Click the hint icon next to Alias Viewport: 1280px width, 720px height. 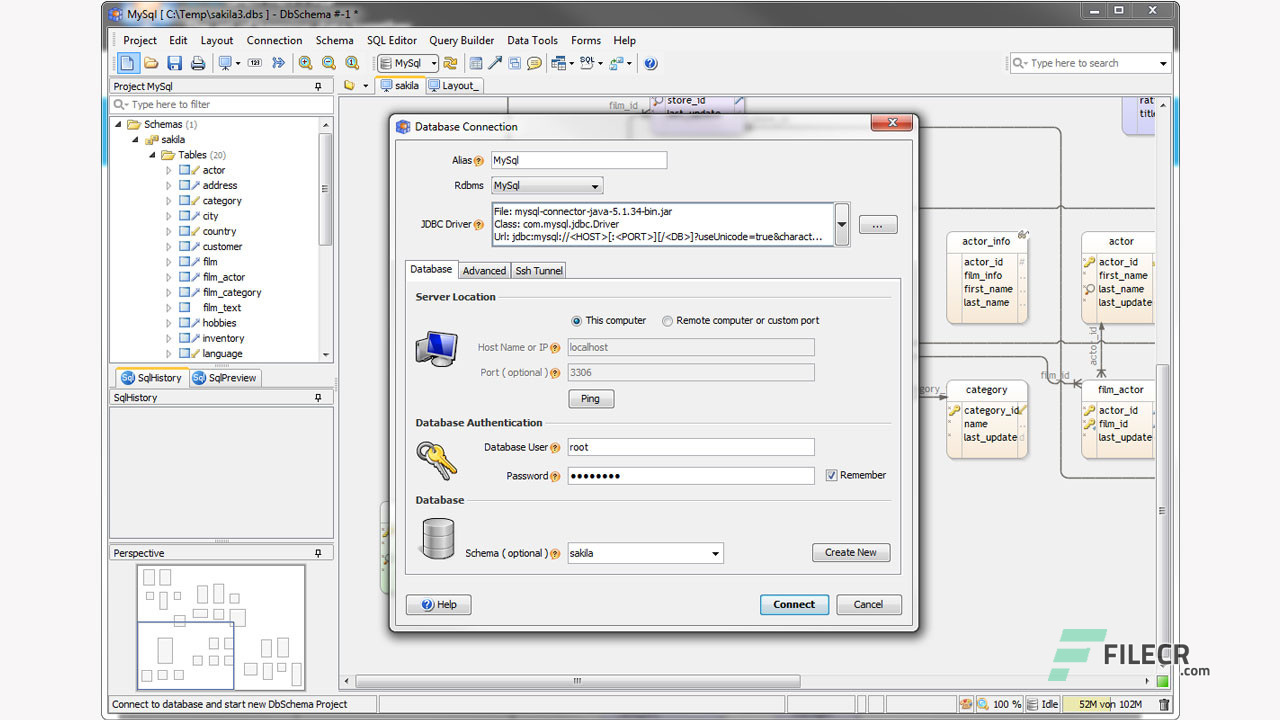point(478,160)
